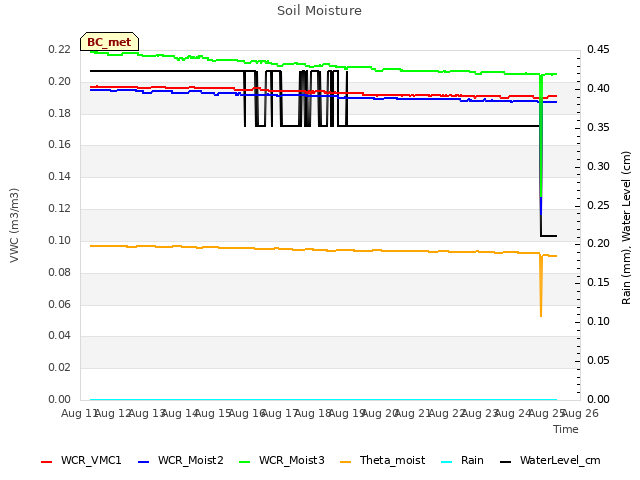Click the Rain (mm), Water Level (cm) axis label
Viewport: 640px width, 480px height.
coord(626,228)
